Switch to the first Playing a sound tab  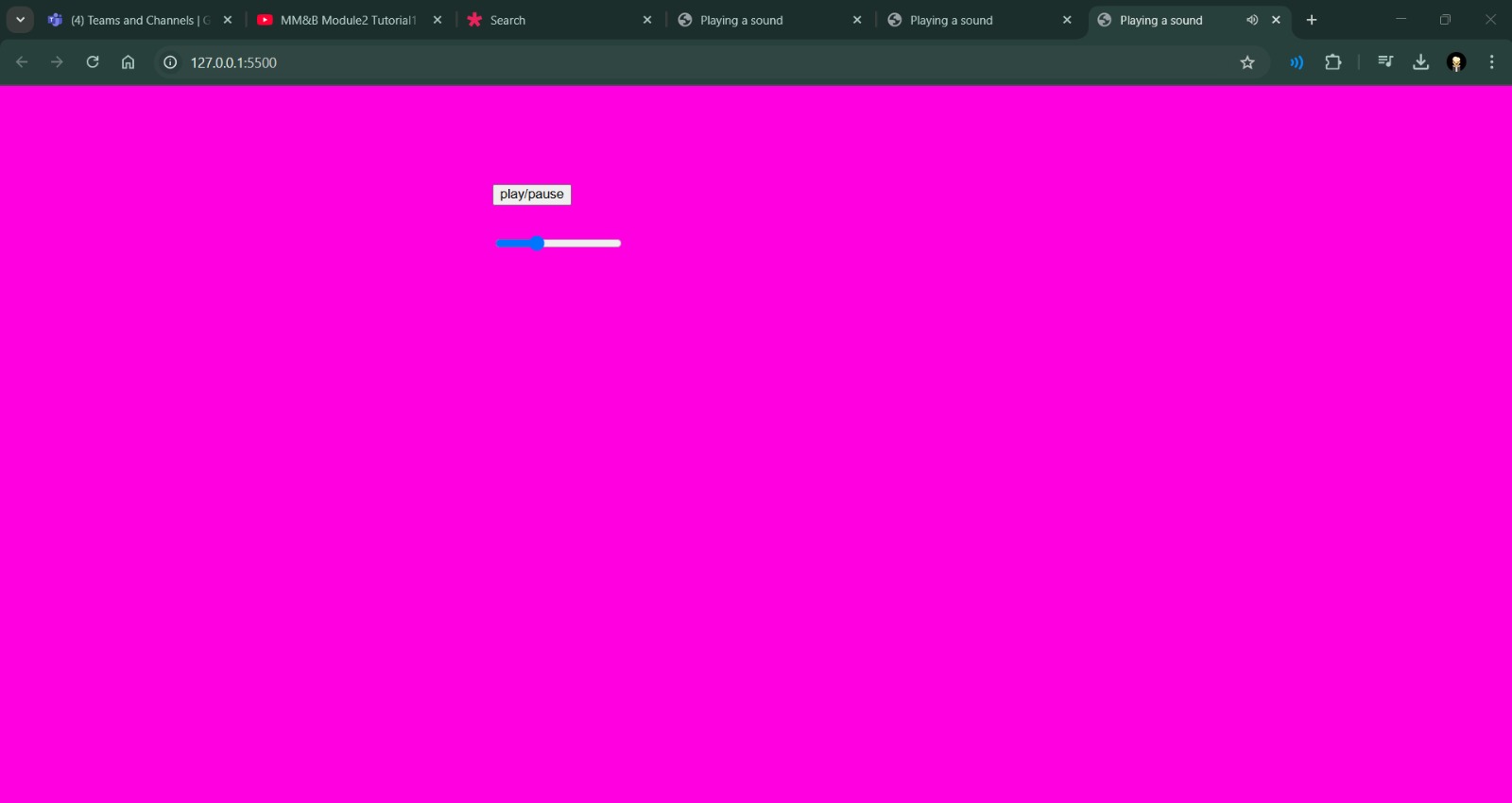pyautogui.click(x=767, y=20)
